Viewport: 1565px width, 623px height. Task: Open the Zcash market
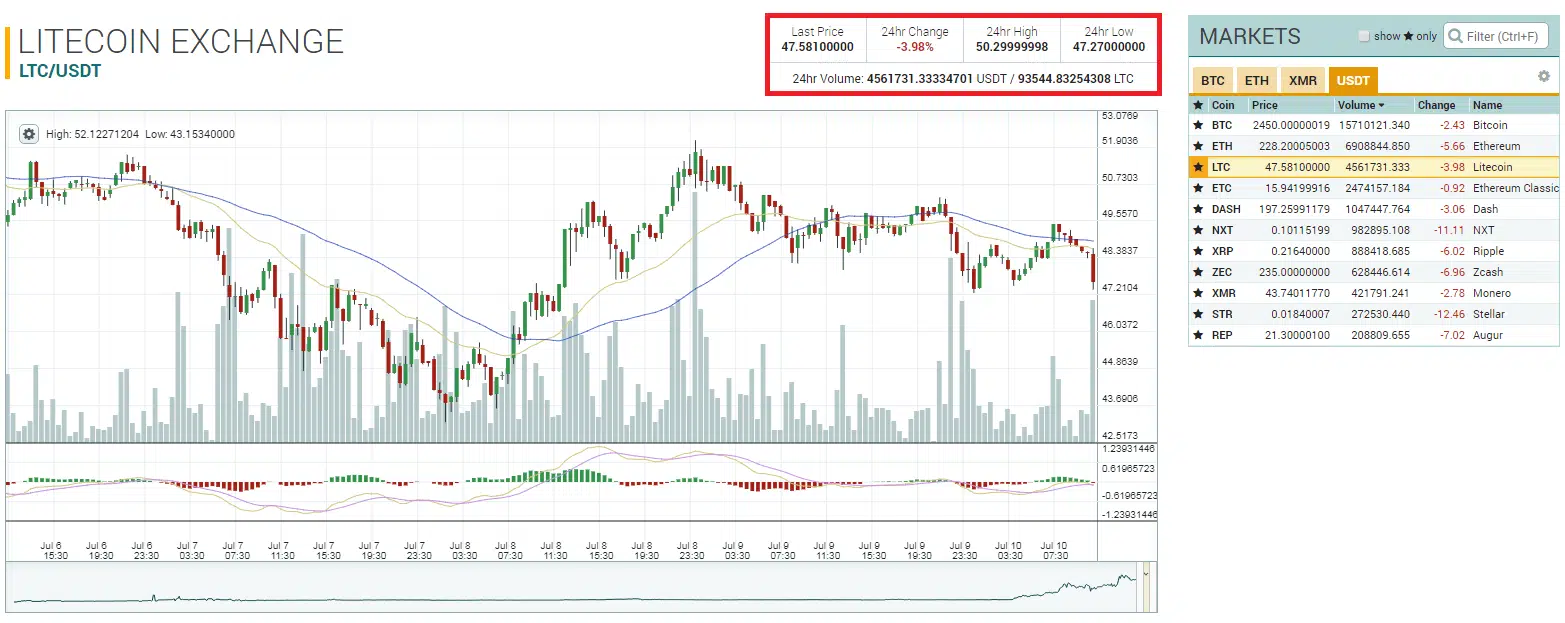point(1374,272)
